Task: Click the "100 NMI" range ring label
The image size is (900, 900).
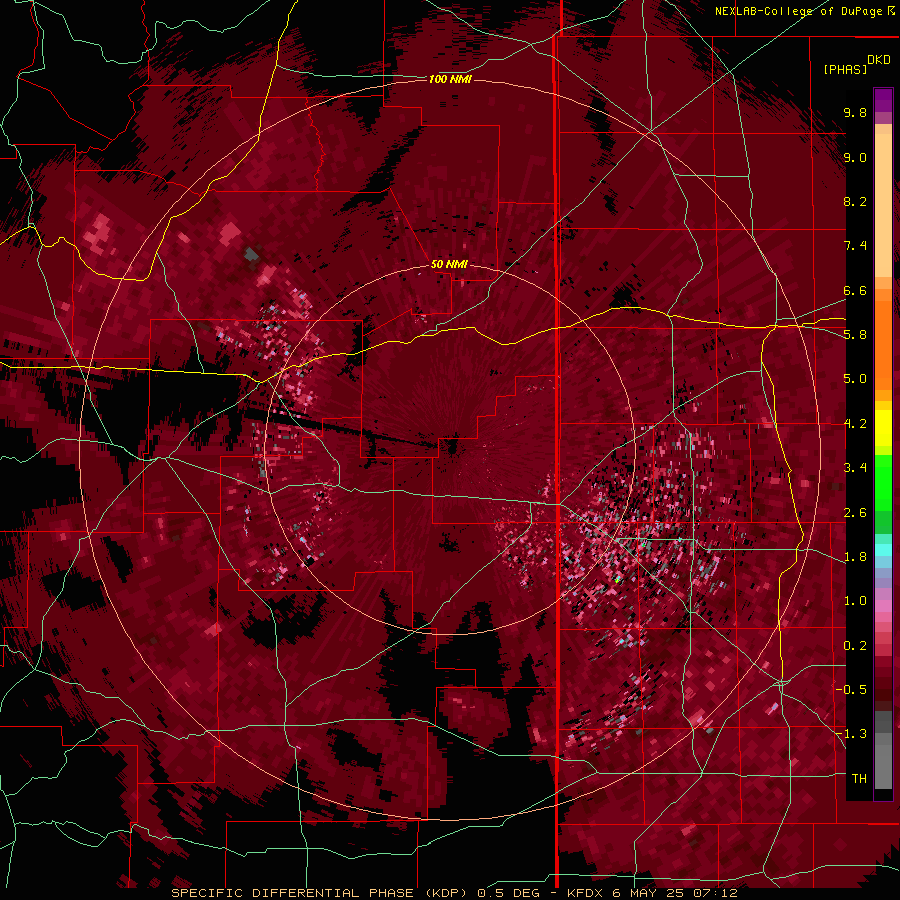Action: pos(450,79)
